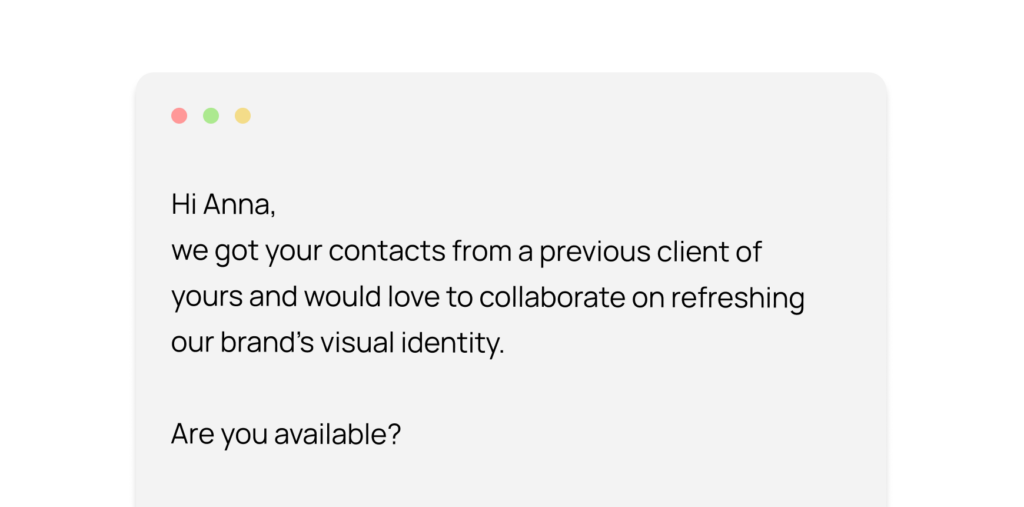The width and height of the screenshot is (1024, 507).
Task: Click the green dot in window header
Action: point(211,116)
